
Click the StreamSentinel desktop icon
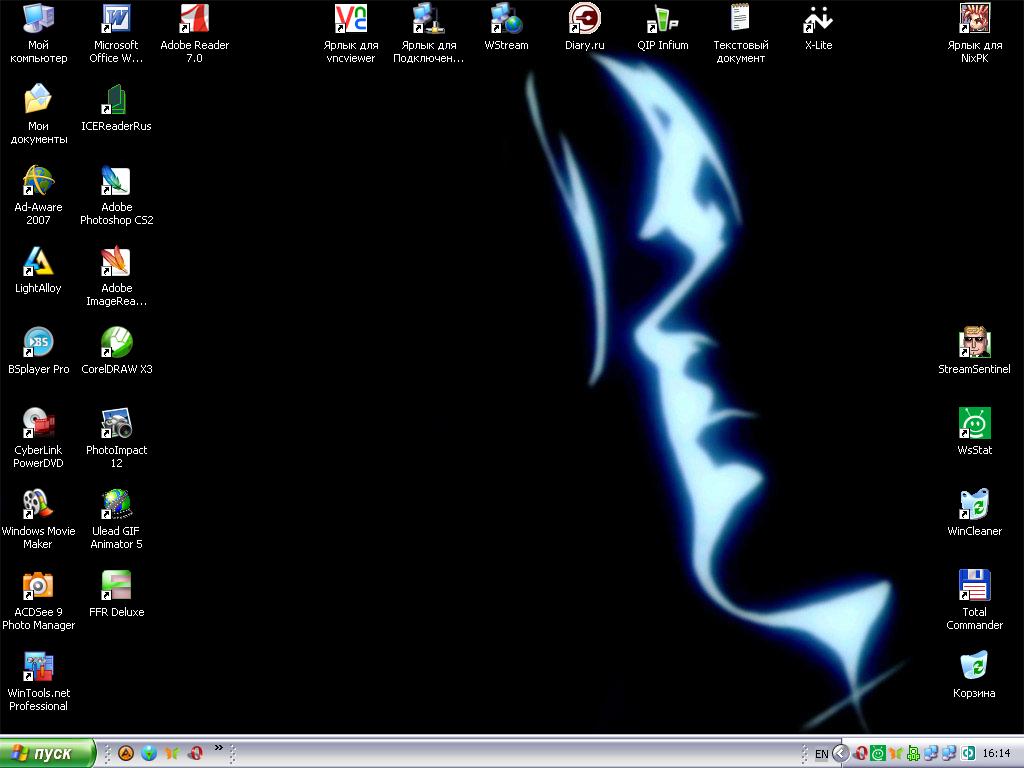click(974, 344)
